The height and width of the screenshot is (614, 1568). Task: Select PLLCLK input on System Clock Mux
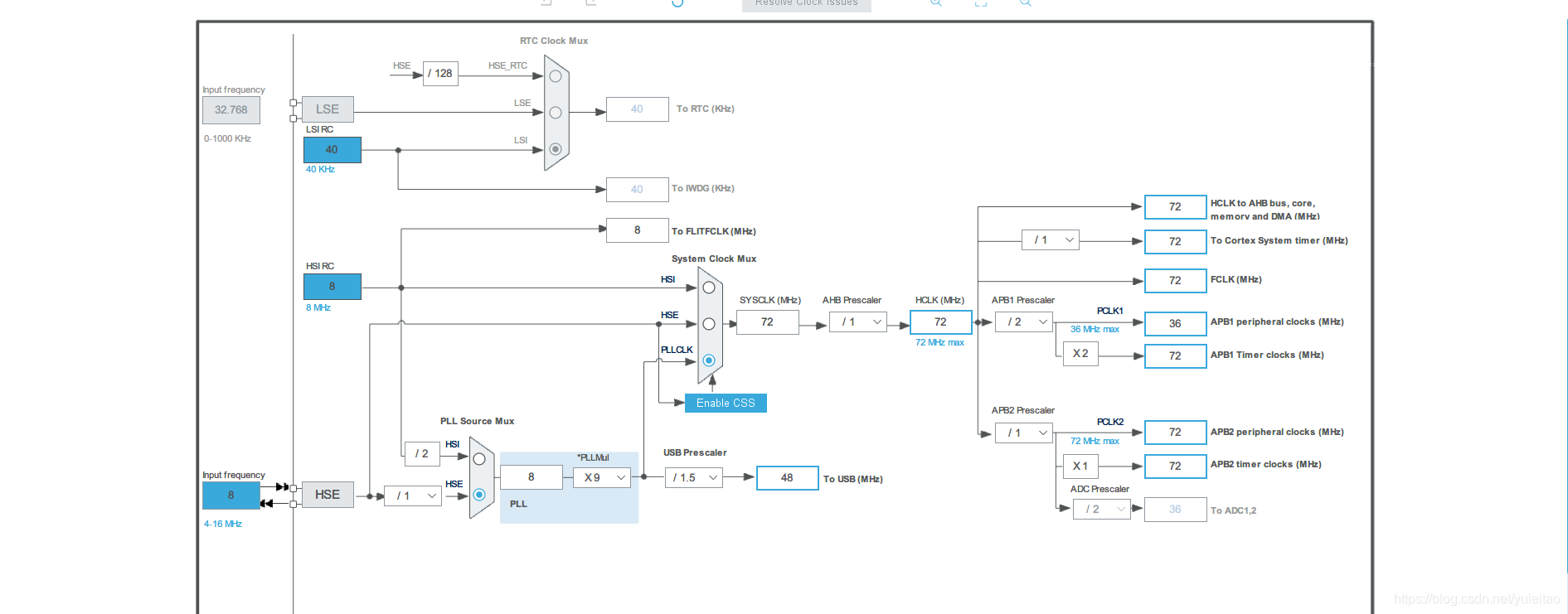[709, 360]
